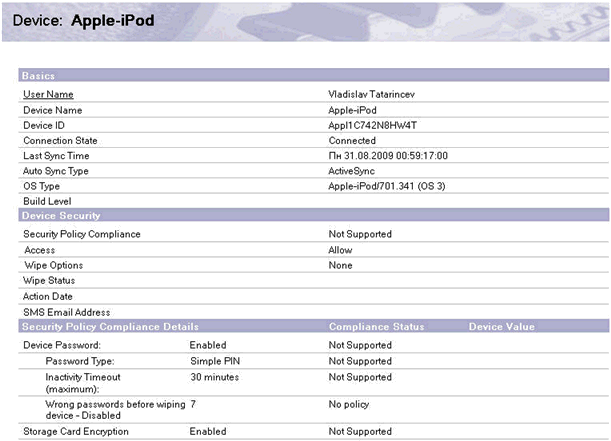This screenshot has height=441, width=611.
Task: Select the 'Apple-iPod' device name value
Action: 352,110
